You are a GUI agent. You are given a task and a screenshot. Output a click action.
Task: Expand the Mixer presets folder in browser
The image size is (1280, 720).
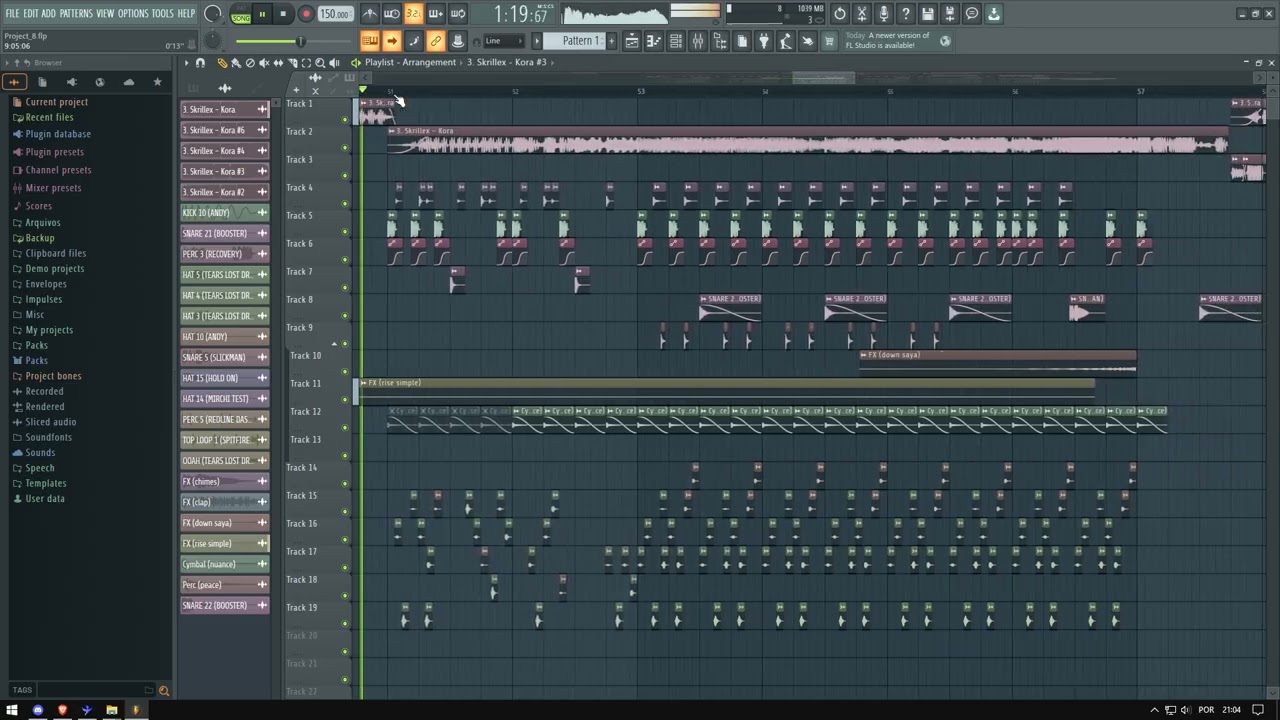53,188
